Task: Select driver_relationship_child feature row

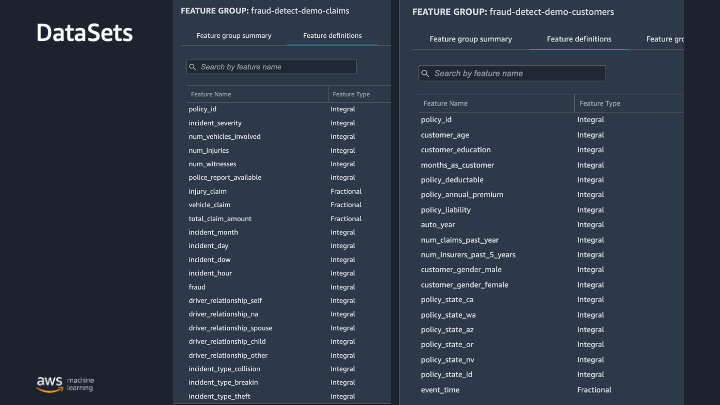Action: tap(288, 342)
